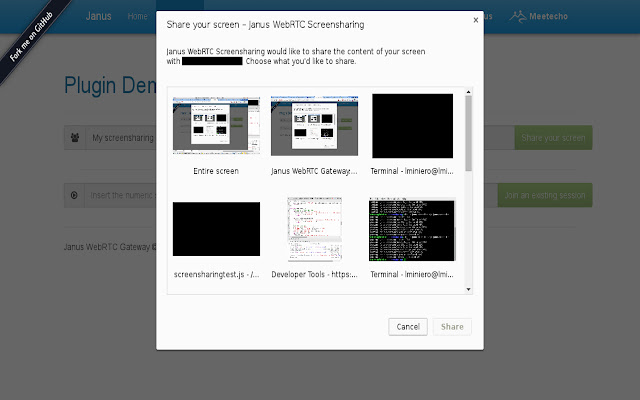
Task: Click the Developer Tools - https label
Action: (314, 274)
